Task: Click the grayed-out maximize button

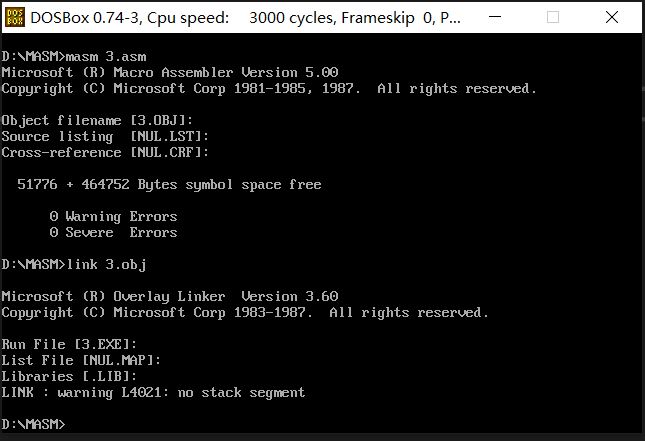Action: [x=553, y=17]
